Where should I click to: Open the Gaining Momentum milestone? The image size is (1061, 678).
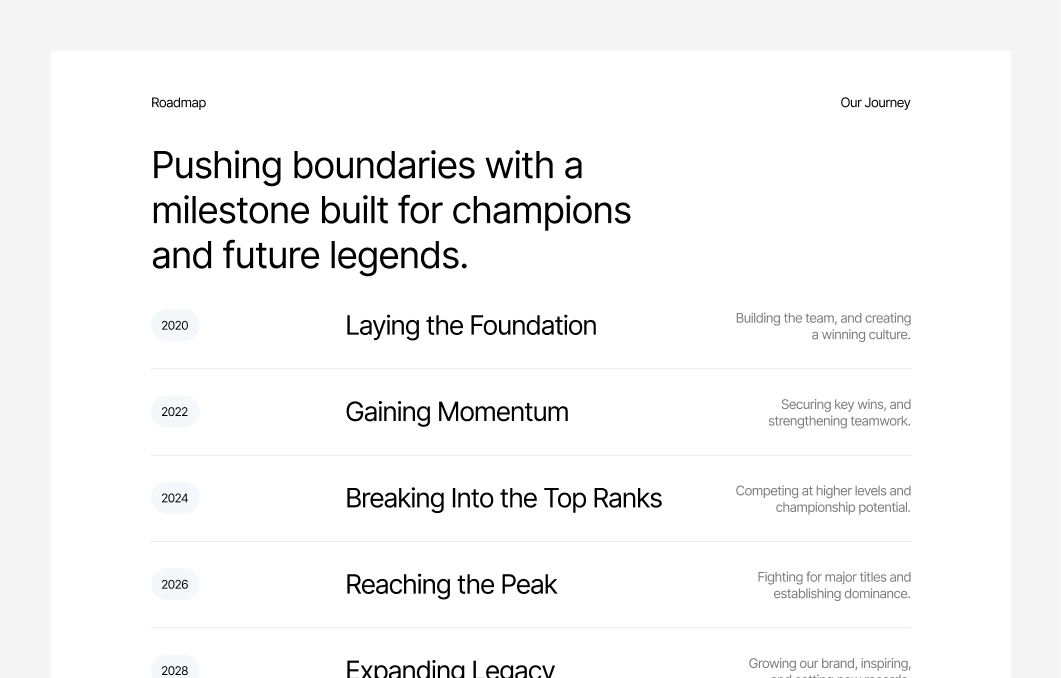click(456, 412)
